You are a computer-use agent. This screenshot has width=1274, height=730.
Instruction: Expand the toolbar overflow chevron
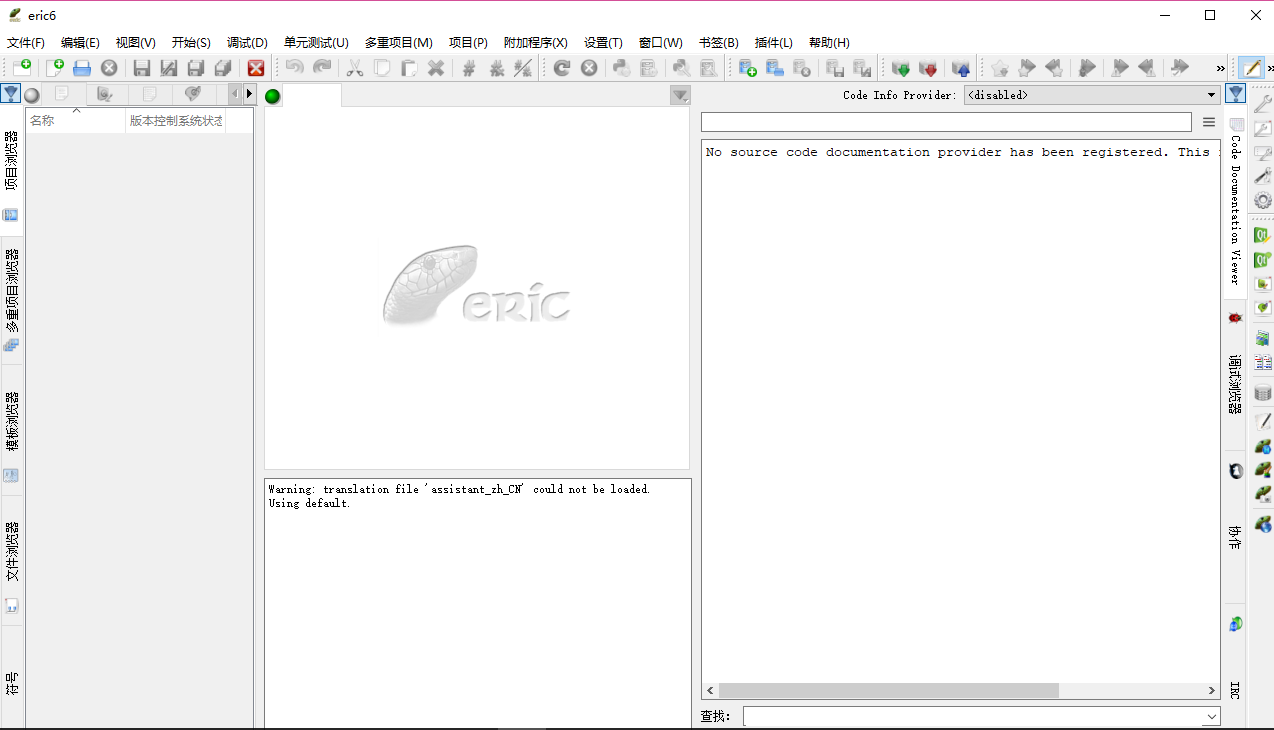click(1220, 68)
